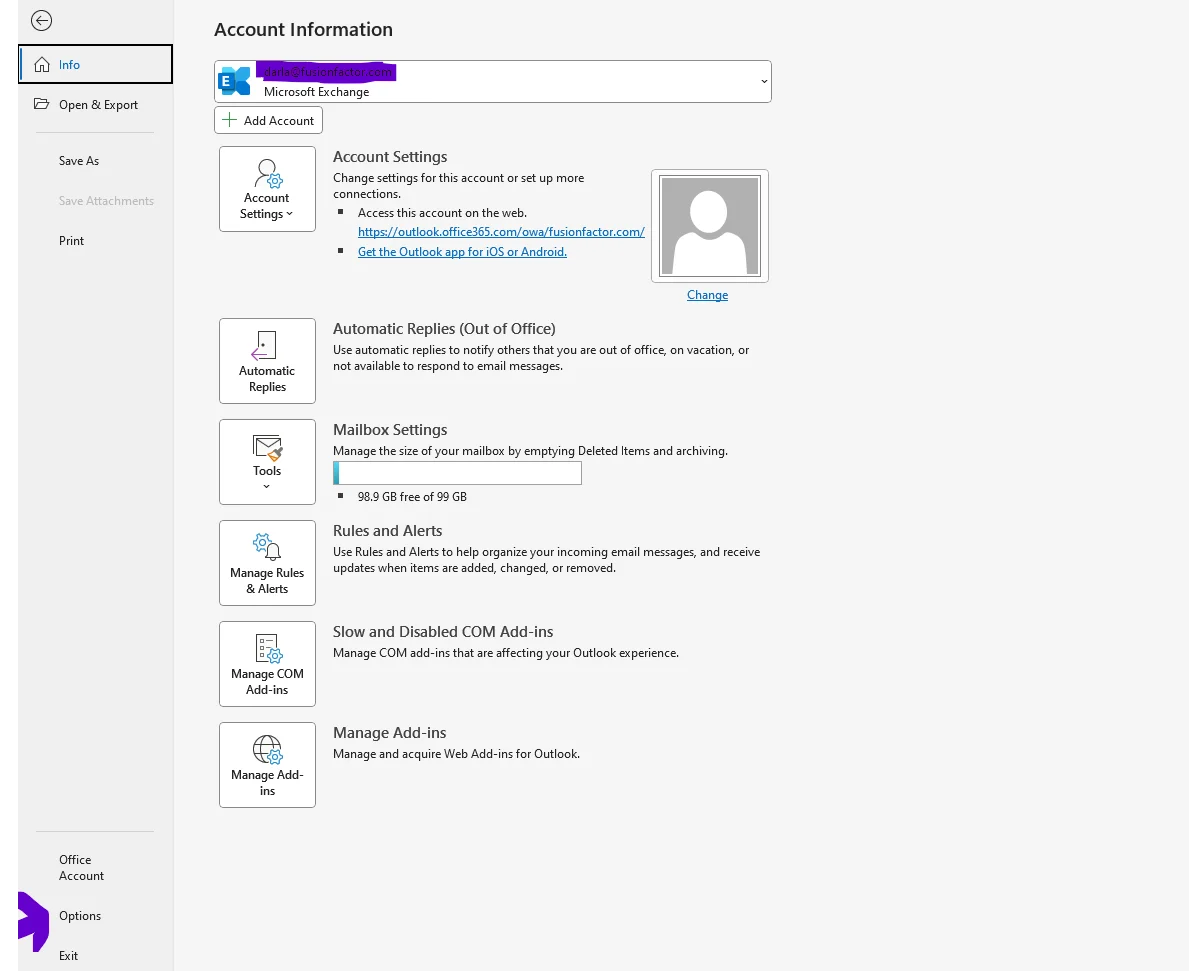Open the Automatic Replies door icon
The image size is (1189, 971).
tap(264, 345)
